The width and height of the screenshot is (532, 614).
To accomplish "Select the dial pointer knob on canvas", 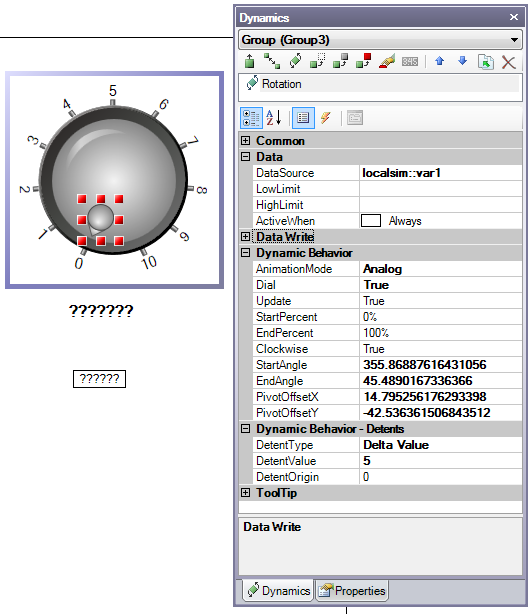I will [100, 219].
